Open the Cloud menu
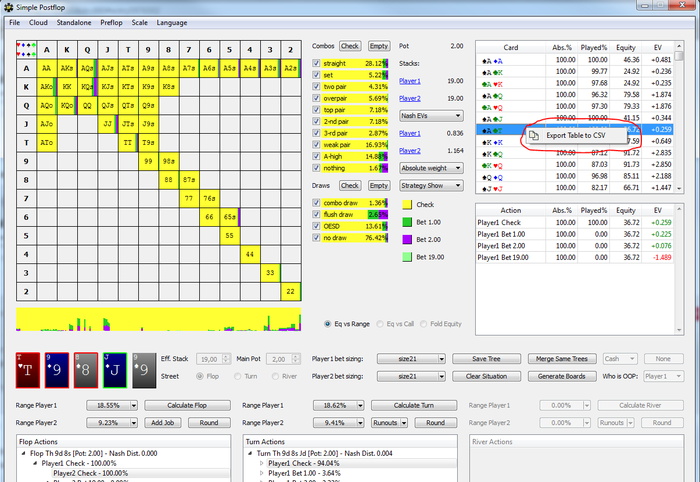 (38, 23)
